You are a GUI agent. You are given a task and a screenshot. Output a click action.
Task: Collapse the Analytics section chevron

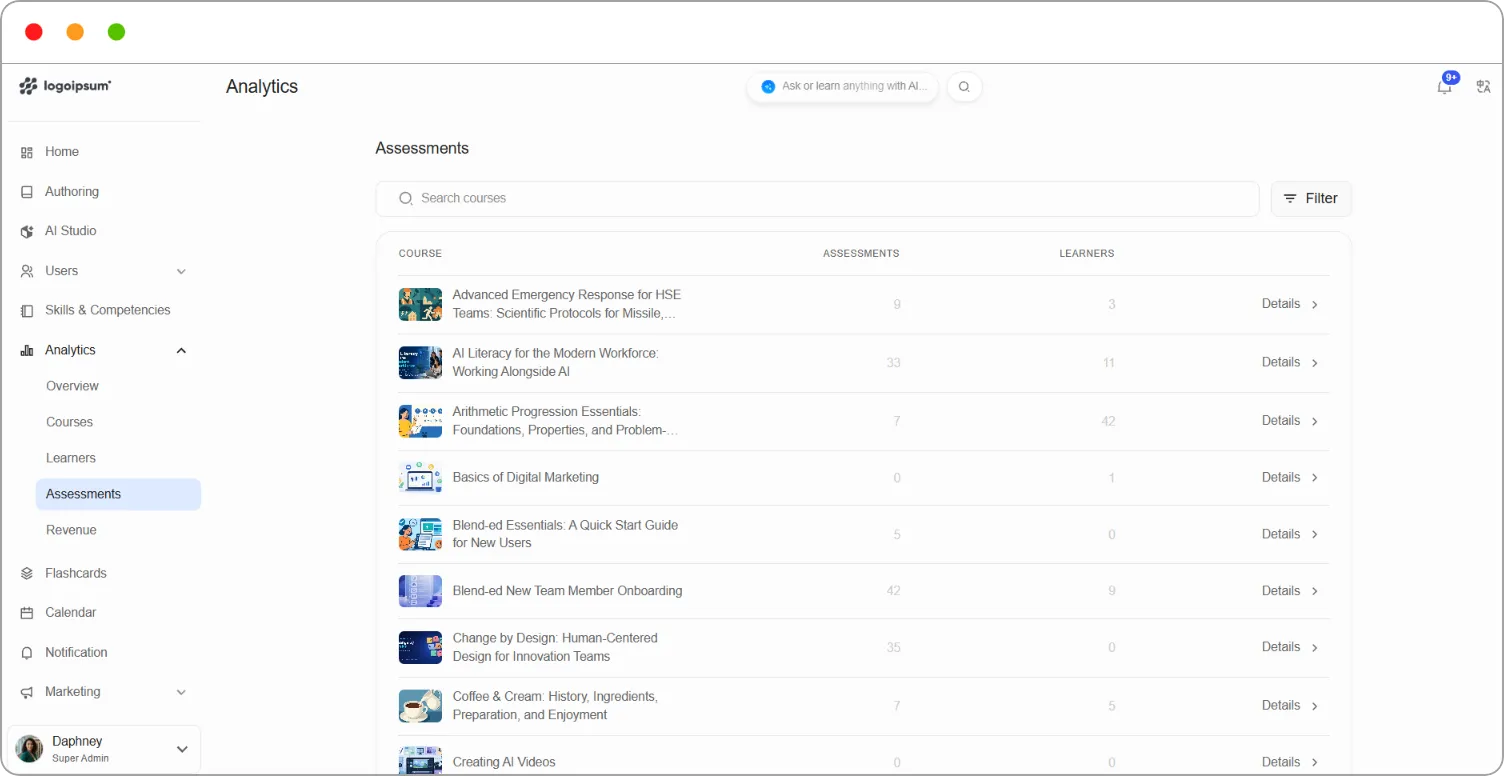click(181, 350)
